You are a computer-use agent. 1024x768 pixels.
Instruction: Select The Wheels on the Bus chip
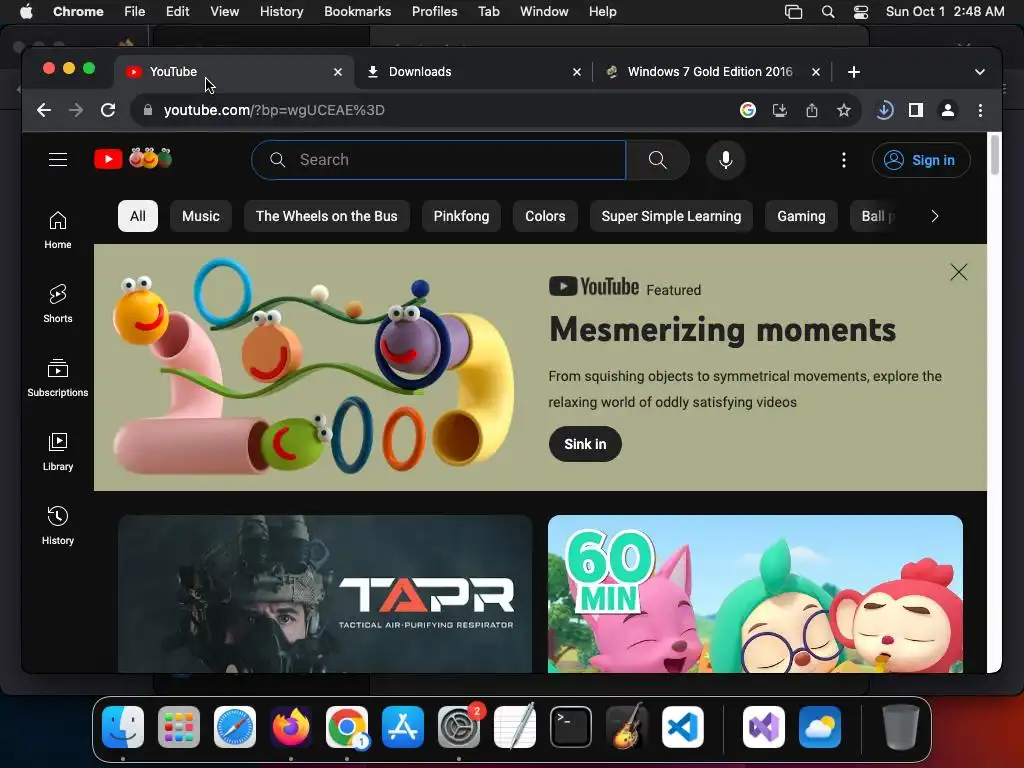click(x=327, y=216)
